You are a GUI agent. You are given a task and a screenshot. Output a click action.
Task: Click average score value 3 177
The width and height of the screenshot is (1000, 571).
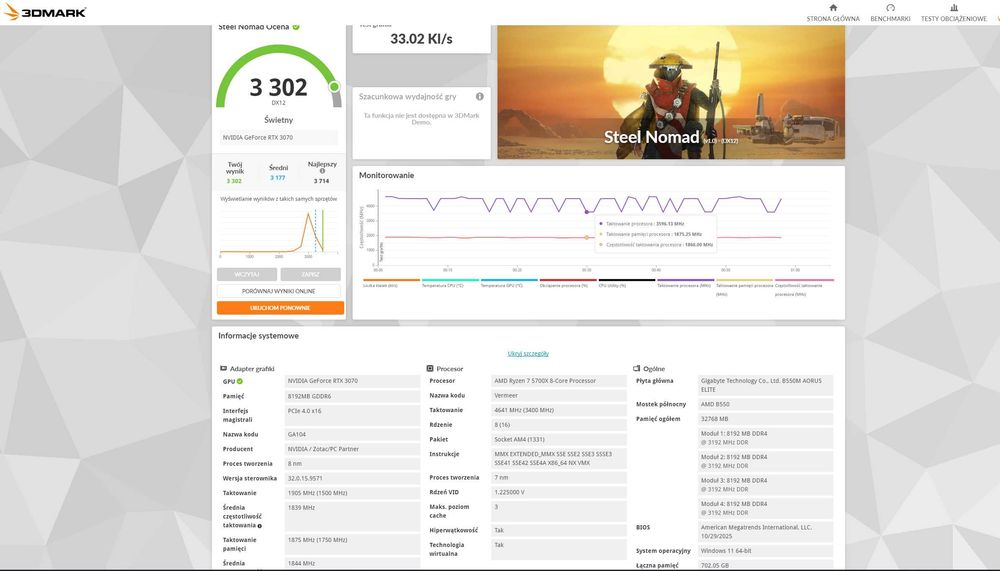coord(277,178)
